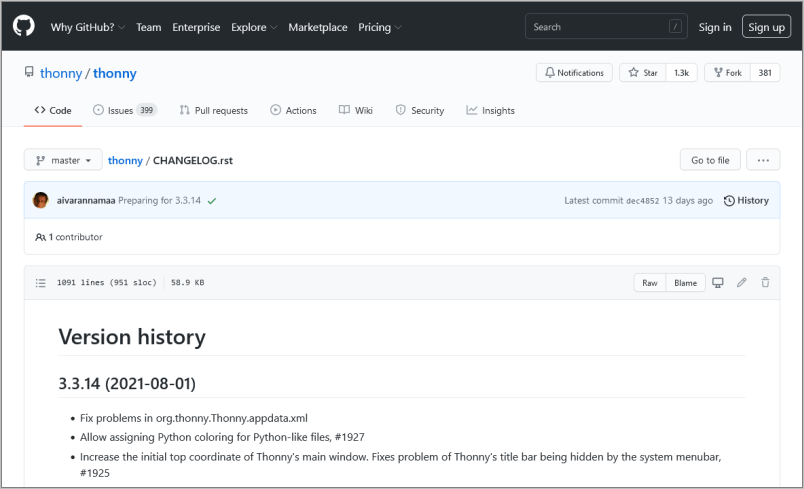Click the 13 days ago timestamp
Image resolution: width=804 pixels, height=489 pixels.
pyautogui.click(x=688, y=200)
